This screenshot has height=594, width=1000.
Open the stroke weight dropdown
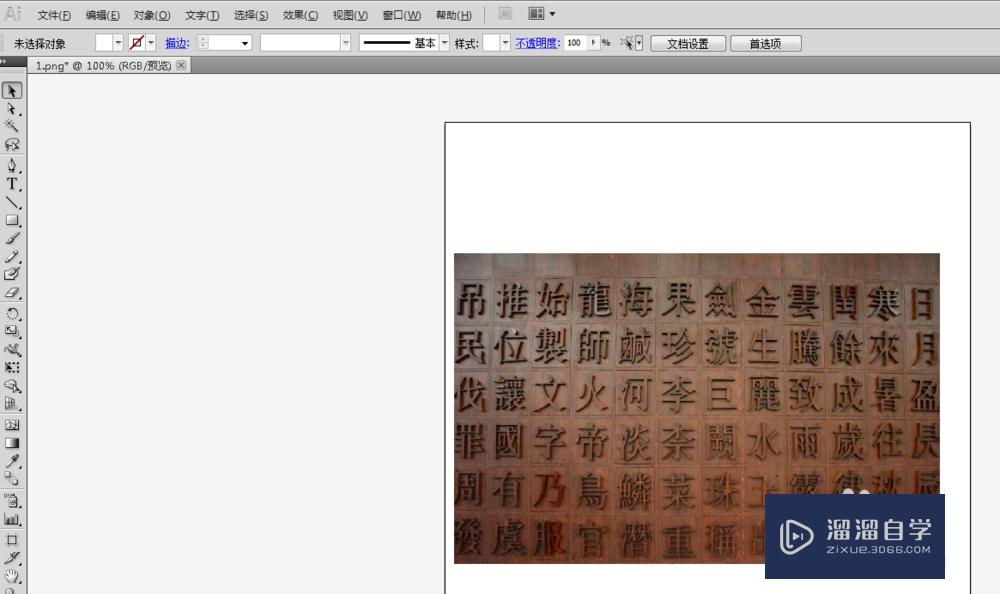point(244,42)
